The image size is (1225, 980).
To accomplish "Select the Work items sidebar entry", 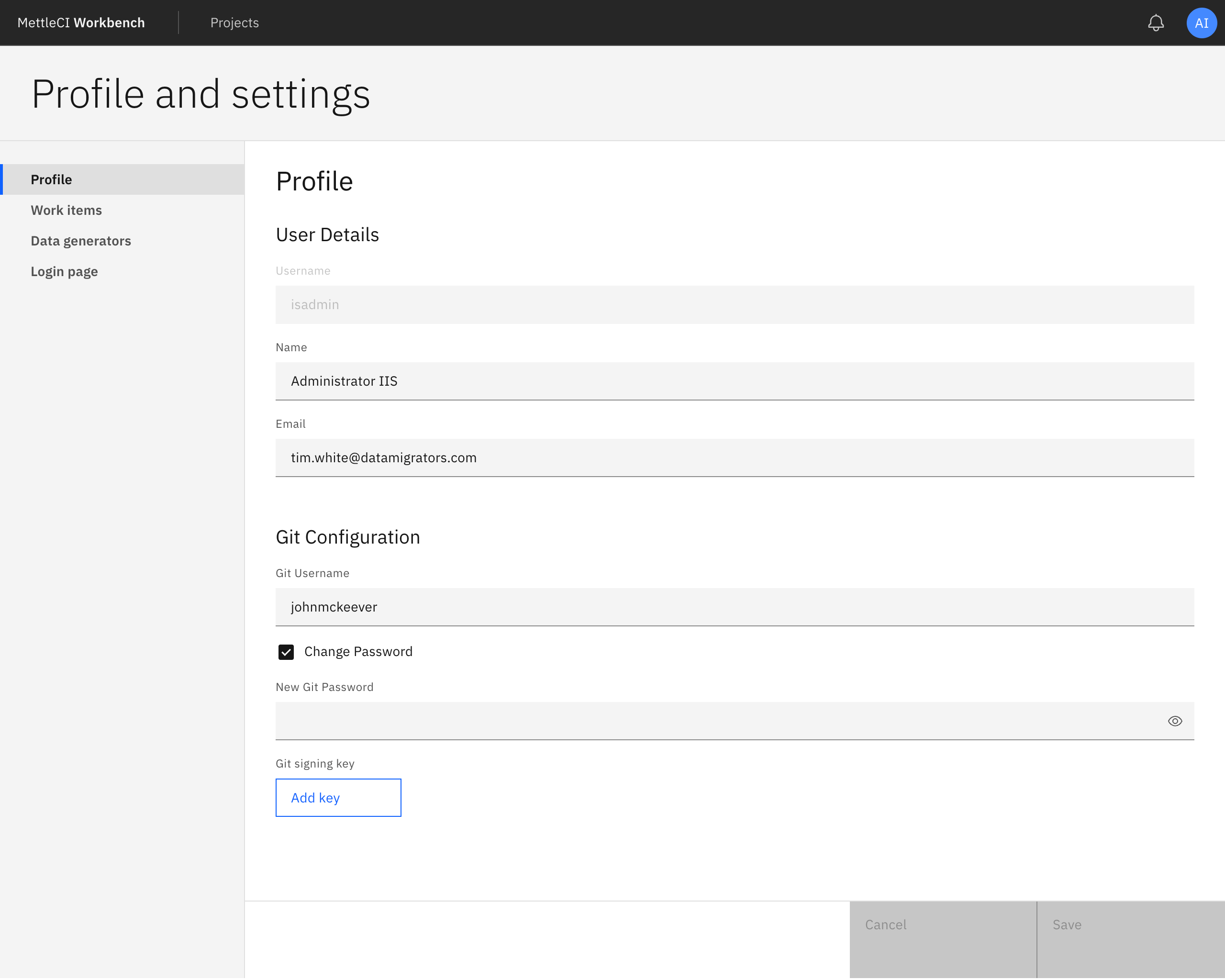I will 67,210.
